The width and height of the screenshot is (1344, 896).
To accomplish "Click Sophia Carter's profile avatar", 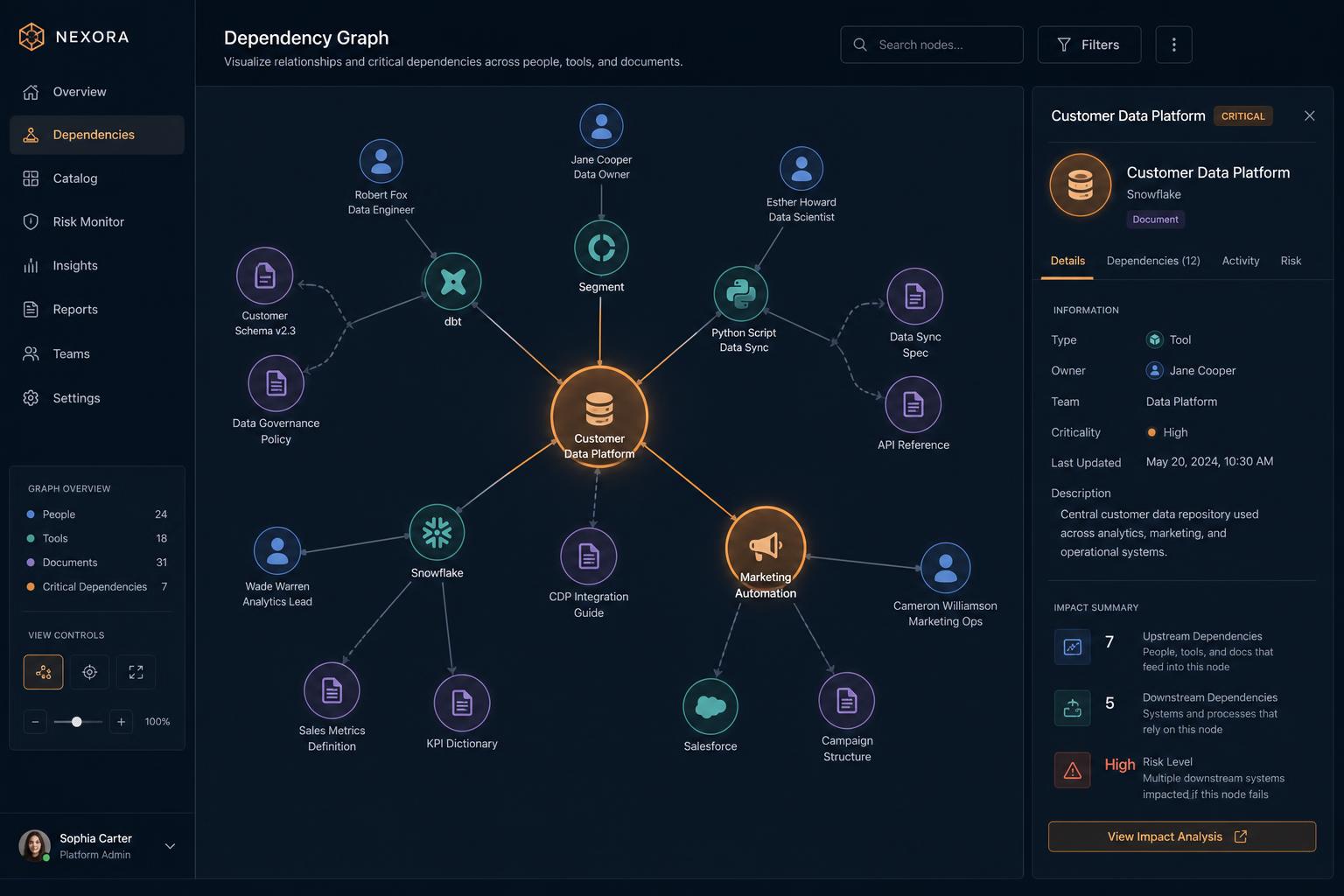I will pyautogui.click(x=34, y=846).
